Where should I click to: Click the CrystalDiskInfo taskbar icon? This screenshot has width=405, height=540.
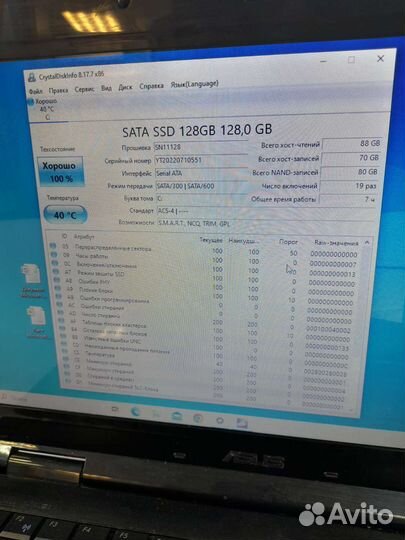pyautogui.click(x=242, y=423)
